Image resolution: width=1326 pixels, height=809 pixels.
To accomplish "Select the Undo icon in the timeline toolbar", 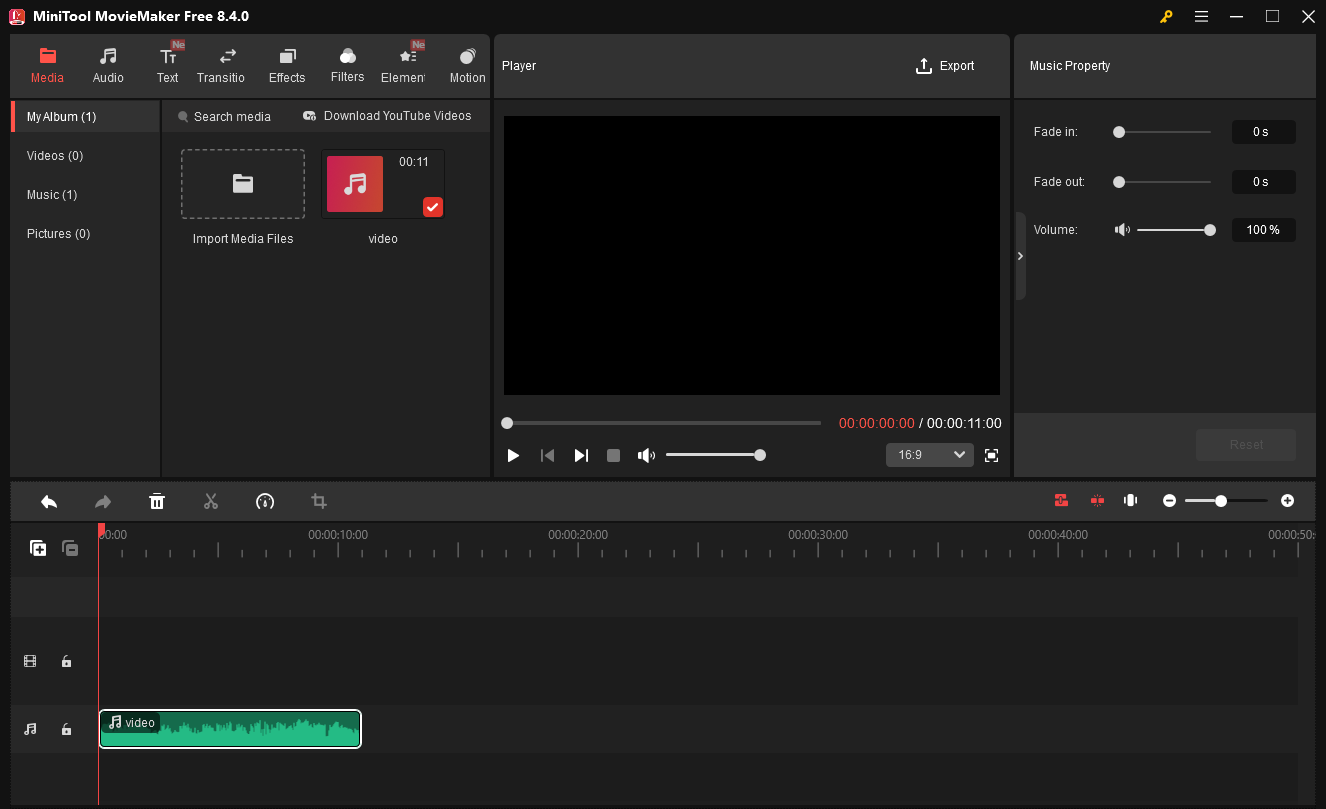I will [49, 501].
